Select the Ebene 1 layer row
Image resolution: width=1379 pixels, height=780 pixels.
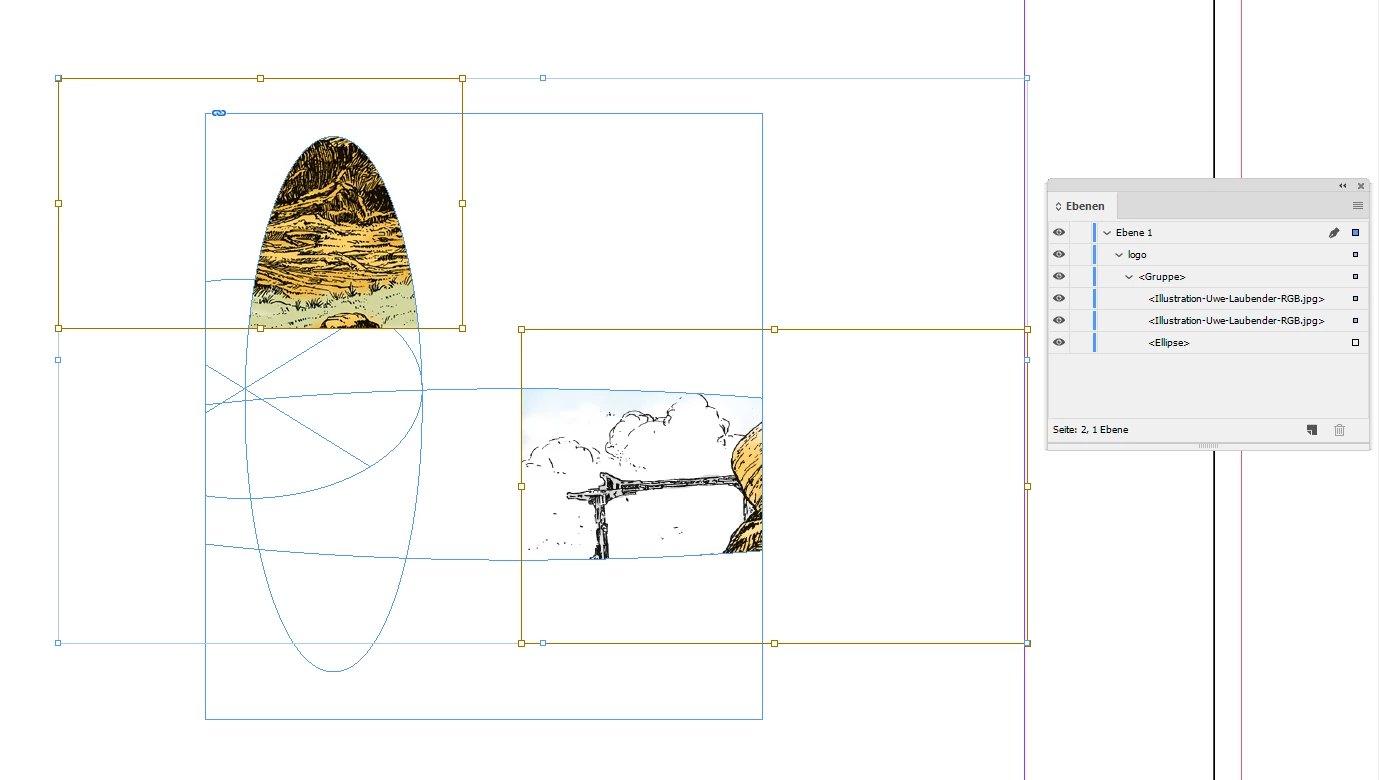(1208, 233)
